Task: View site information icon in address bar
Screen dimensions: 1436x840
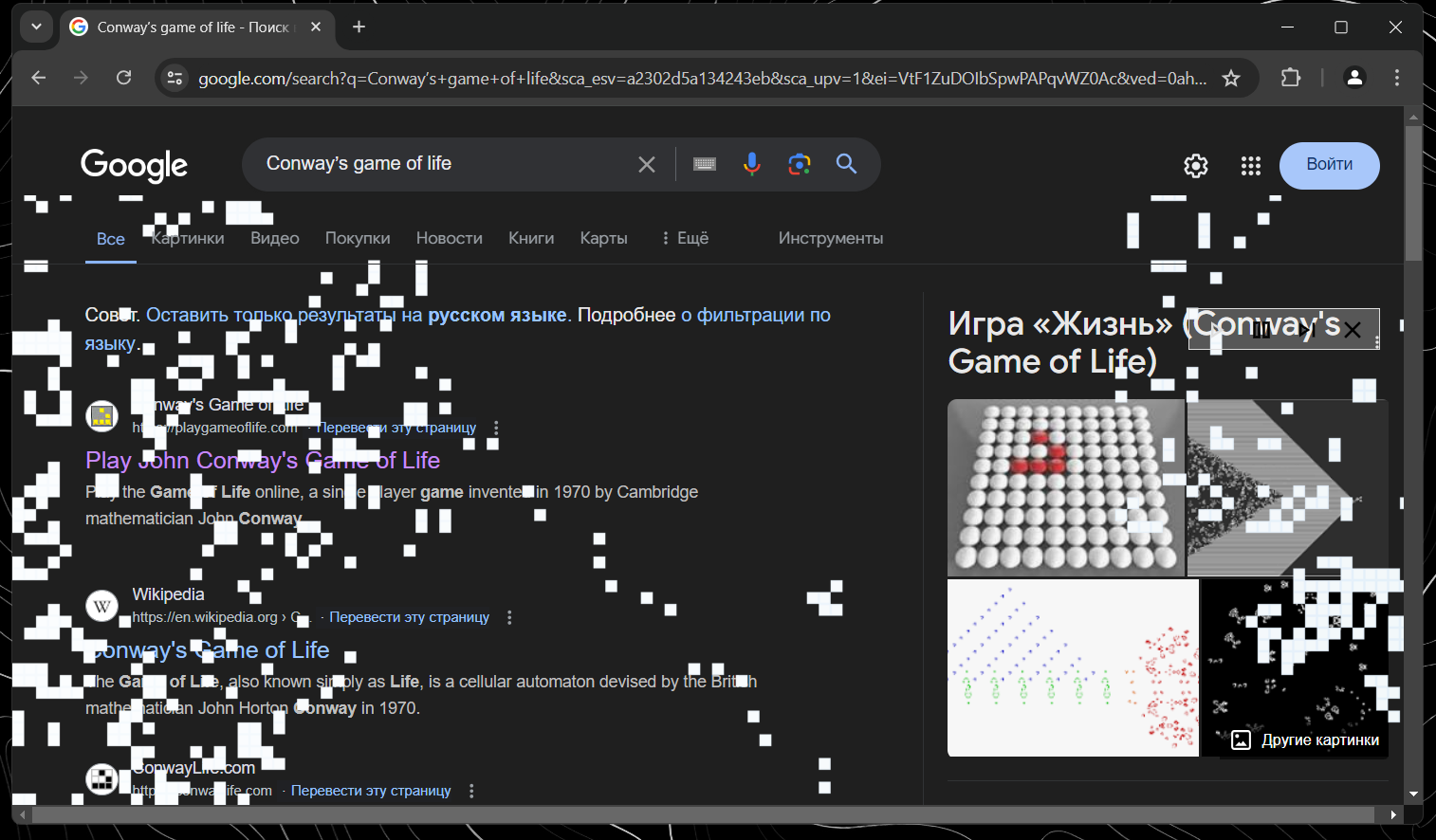Action: point(175,78)
